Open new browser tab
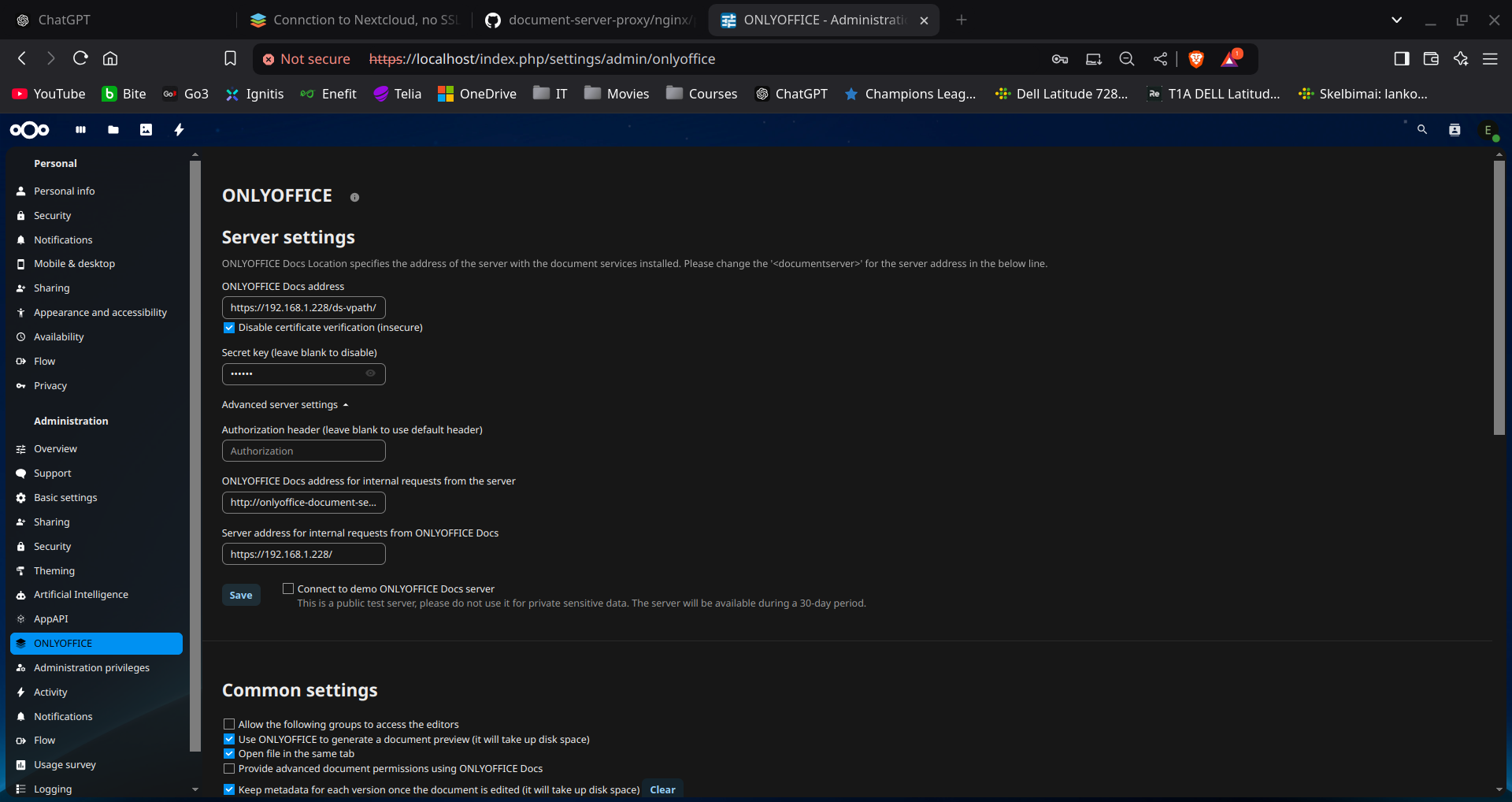 (x=962, y=20)
